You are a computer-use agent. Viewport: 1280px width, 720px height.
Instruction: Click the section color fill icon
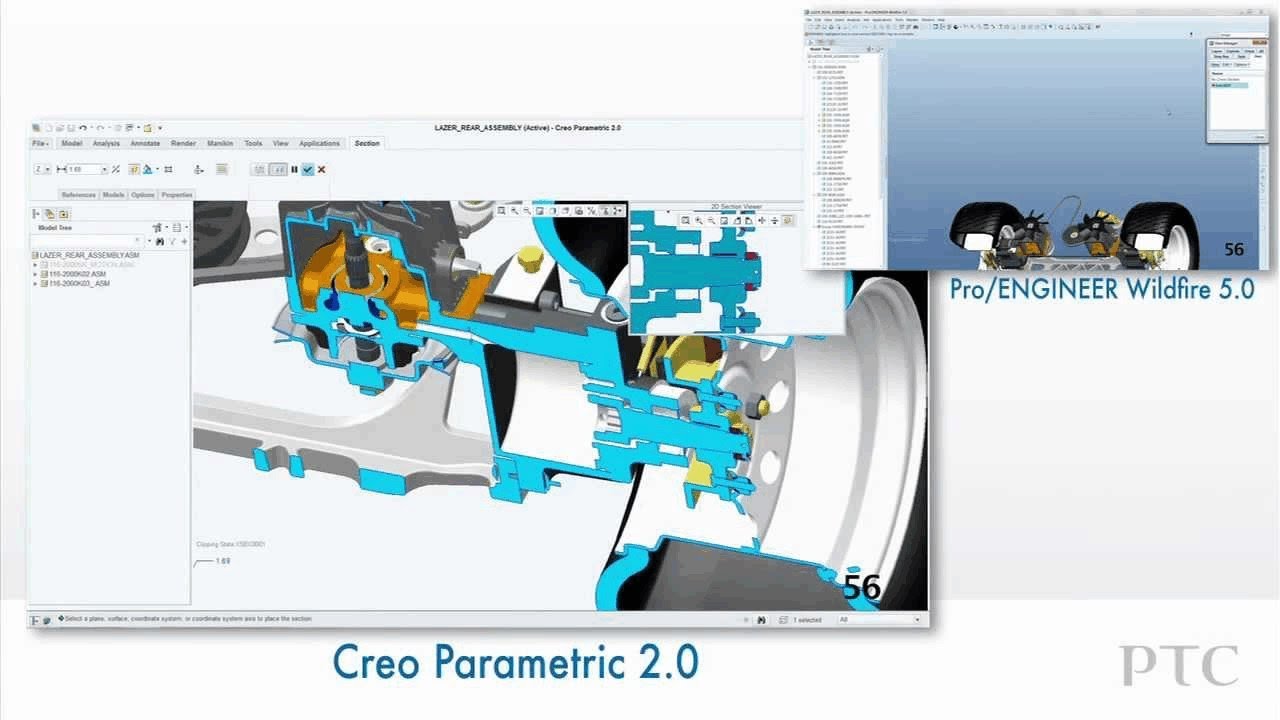coord(147,169)
